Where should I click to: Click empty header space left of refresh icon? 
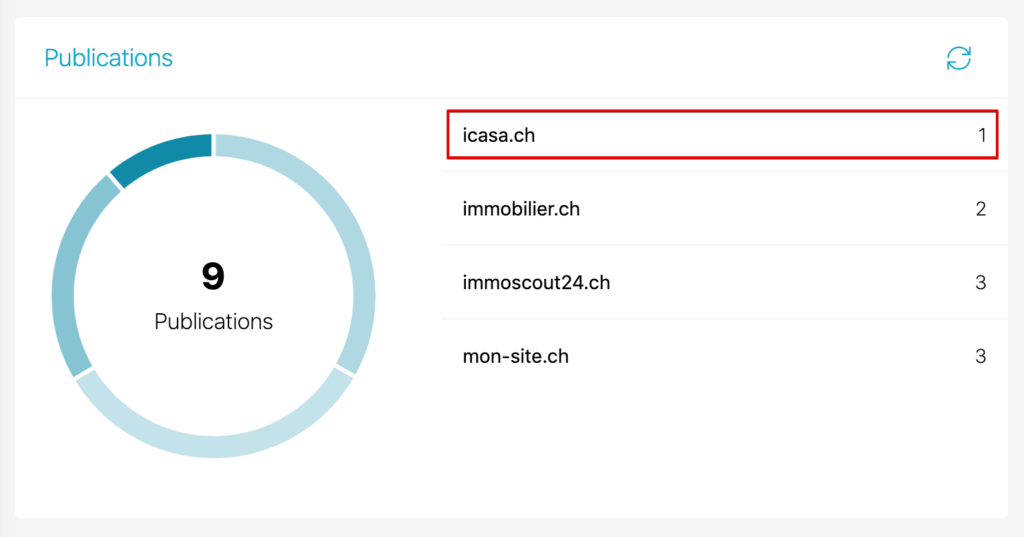coord(600,58)
